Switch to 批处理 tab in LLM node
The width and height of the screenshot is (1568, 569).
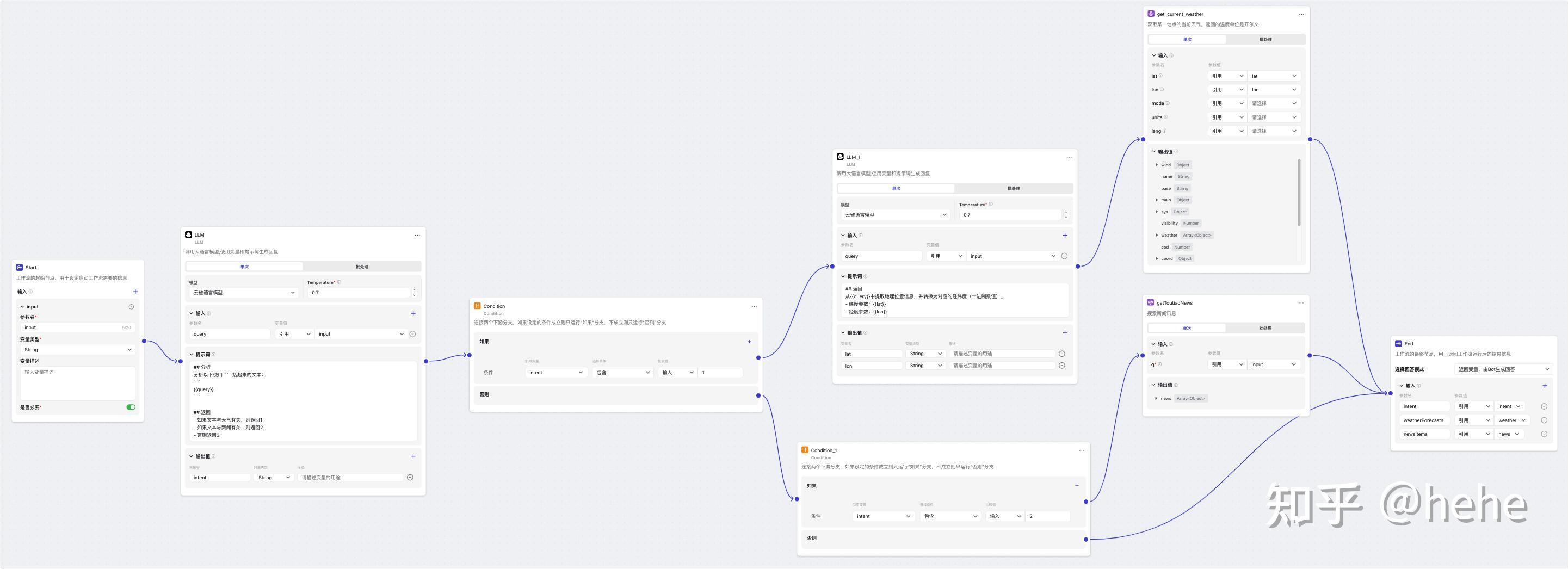(x=362, y=267)
